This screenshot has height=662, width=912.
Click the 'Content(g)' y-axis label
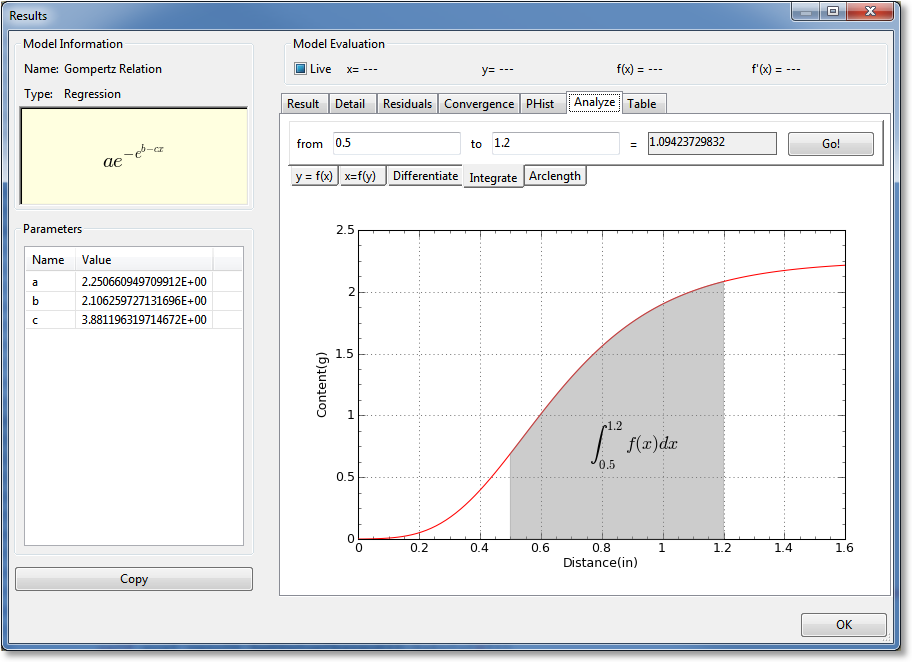(x=322, y=385)
